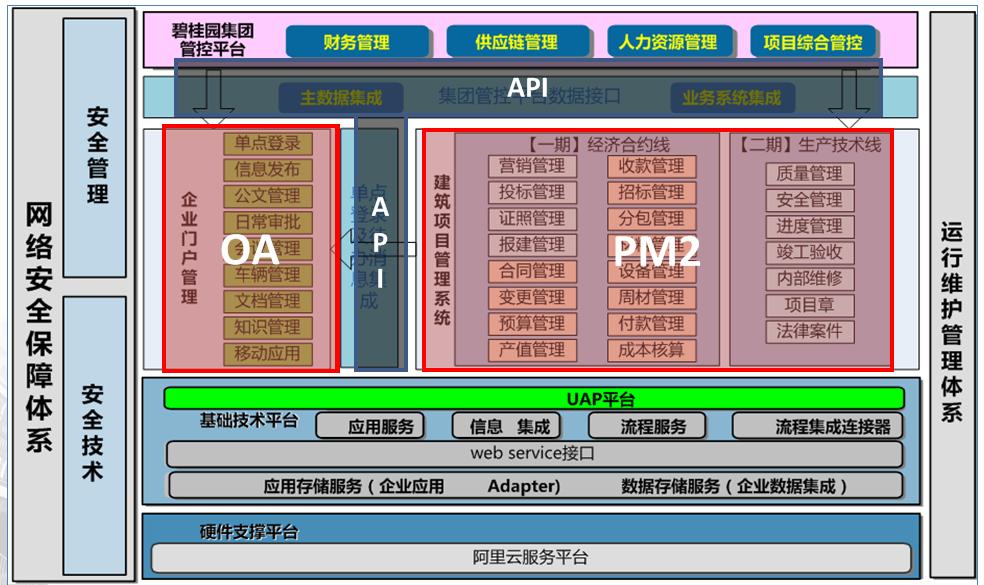Click the 项目综合管控 box
Screen dimensions: 984x585
(812, 42)
